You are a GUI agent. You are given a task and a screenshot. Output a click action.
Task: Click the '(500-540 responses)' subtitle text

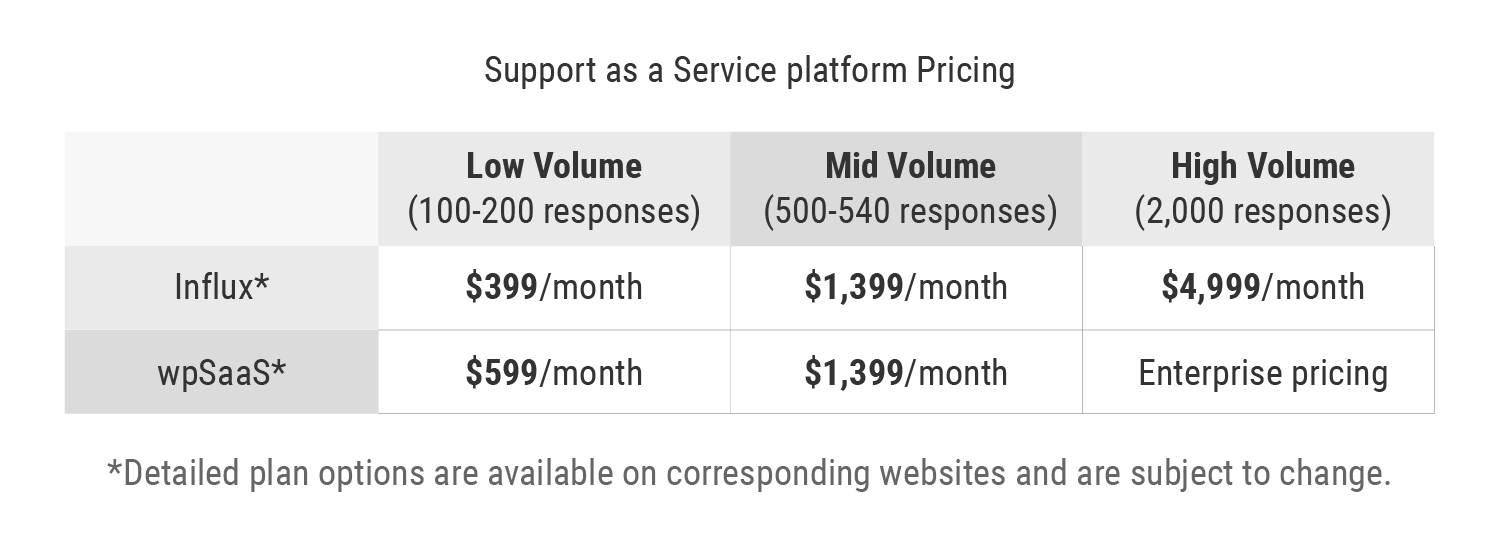click(910, 212)
